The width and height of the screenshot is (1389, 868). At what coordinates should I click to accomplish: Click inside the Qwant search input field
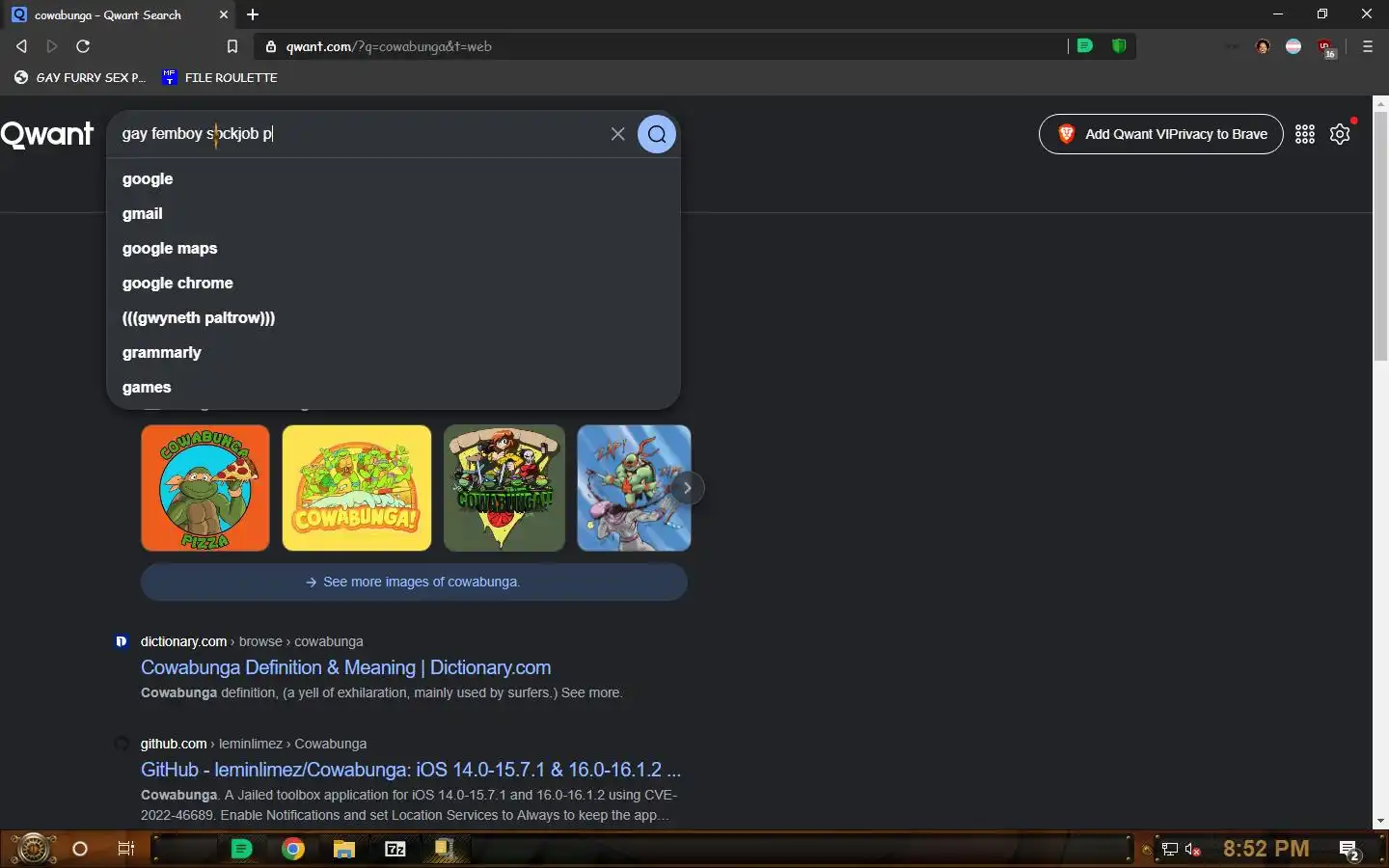click(357, 134)
